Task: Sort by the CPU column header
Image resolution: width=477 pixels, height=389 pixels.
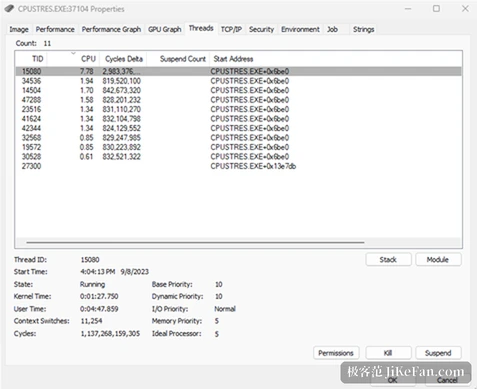Action: pyautogui.click(x=73, y=59)
